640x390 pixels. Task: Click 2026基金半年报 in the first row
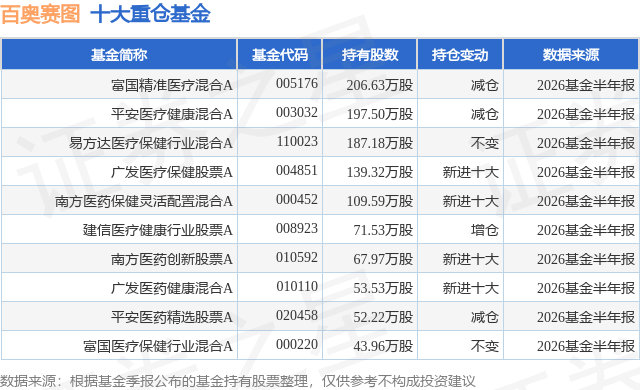point(586,85)
